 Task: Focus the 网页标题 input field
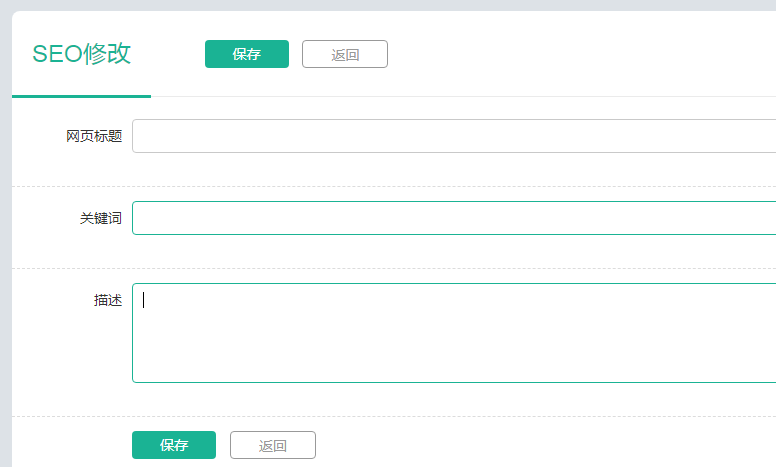click(x=454, y=136)
